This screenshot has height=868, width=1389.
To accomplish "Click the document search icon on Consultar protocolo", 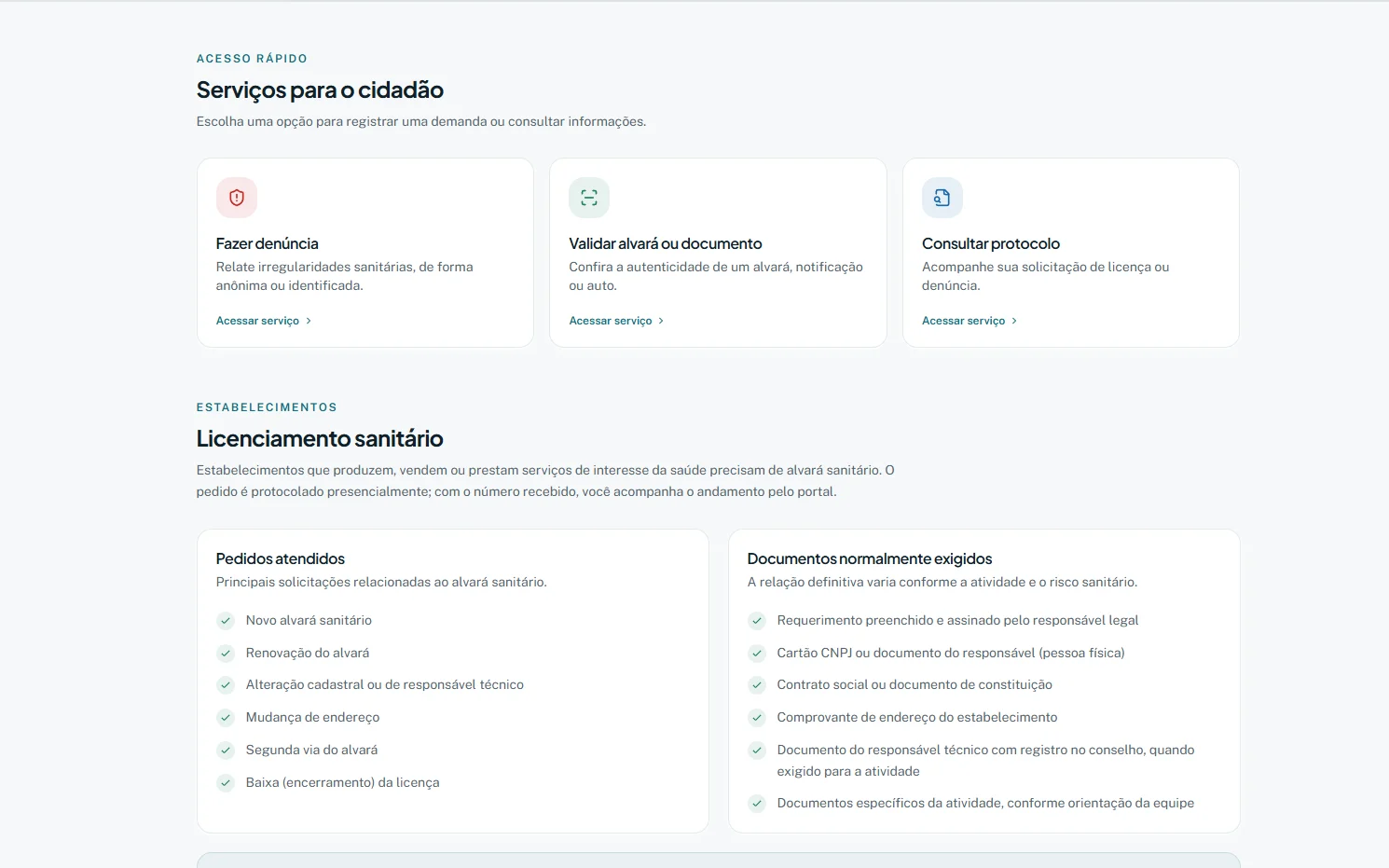I will click(942, 198).
